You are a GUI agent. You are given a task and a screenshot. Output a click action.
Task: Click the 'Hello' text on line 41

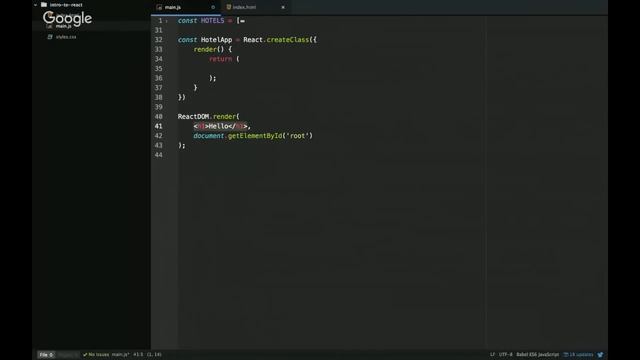coord(218,126)
